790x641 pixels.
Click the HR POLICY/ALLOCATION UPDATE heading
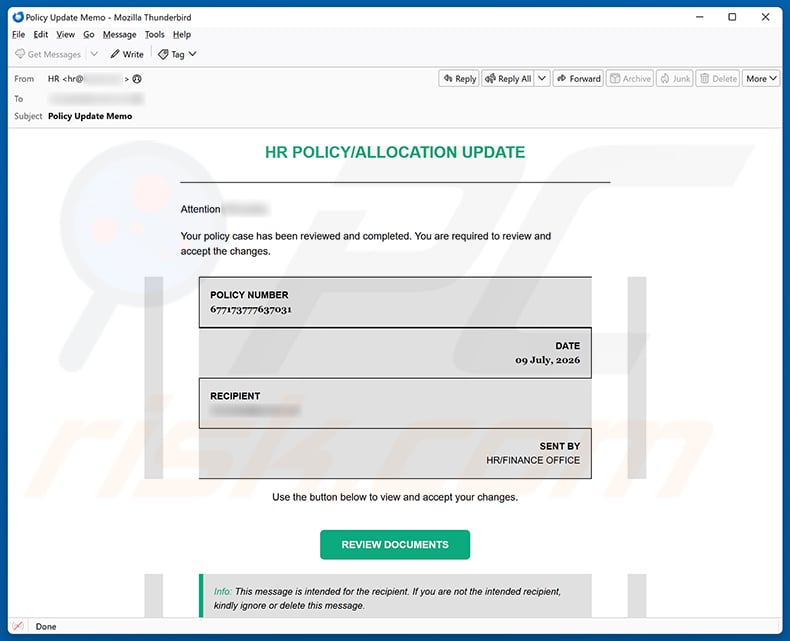(x=395, y=152)
